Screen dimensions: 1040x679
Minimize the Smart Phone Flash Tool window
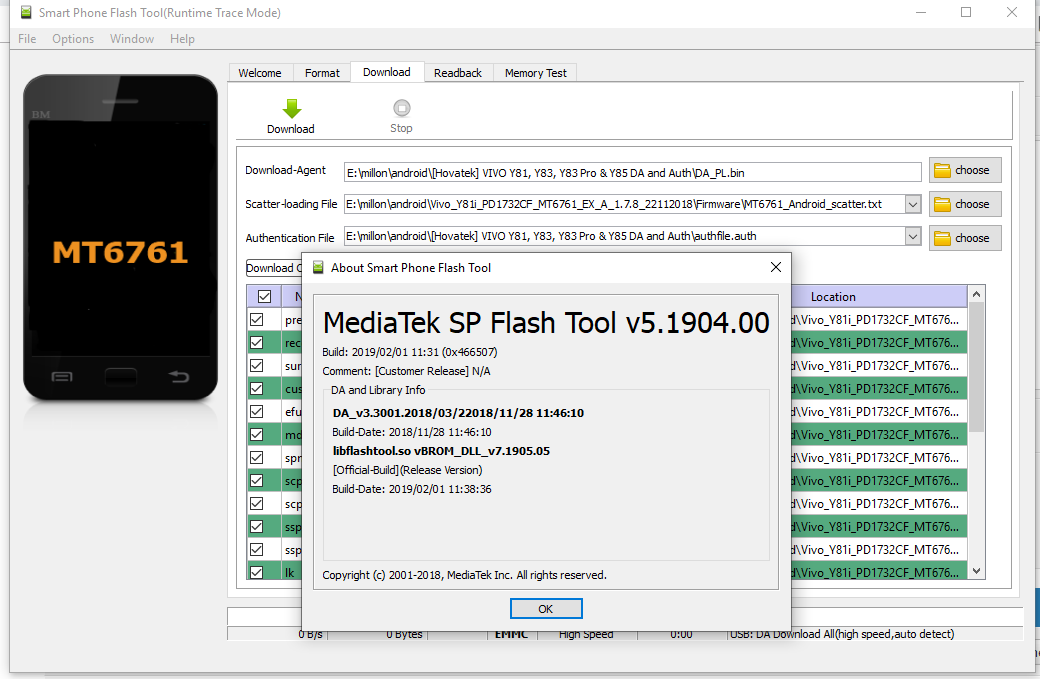tap(921, 13)
